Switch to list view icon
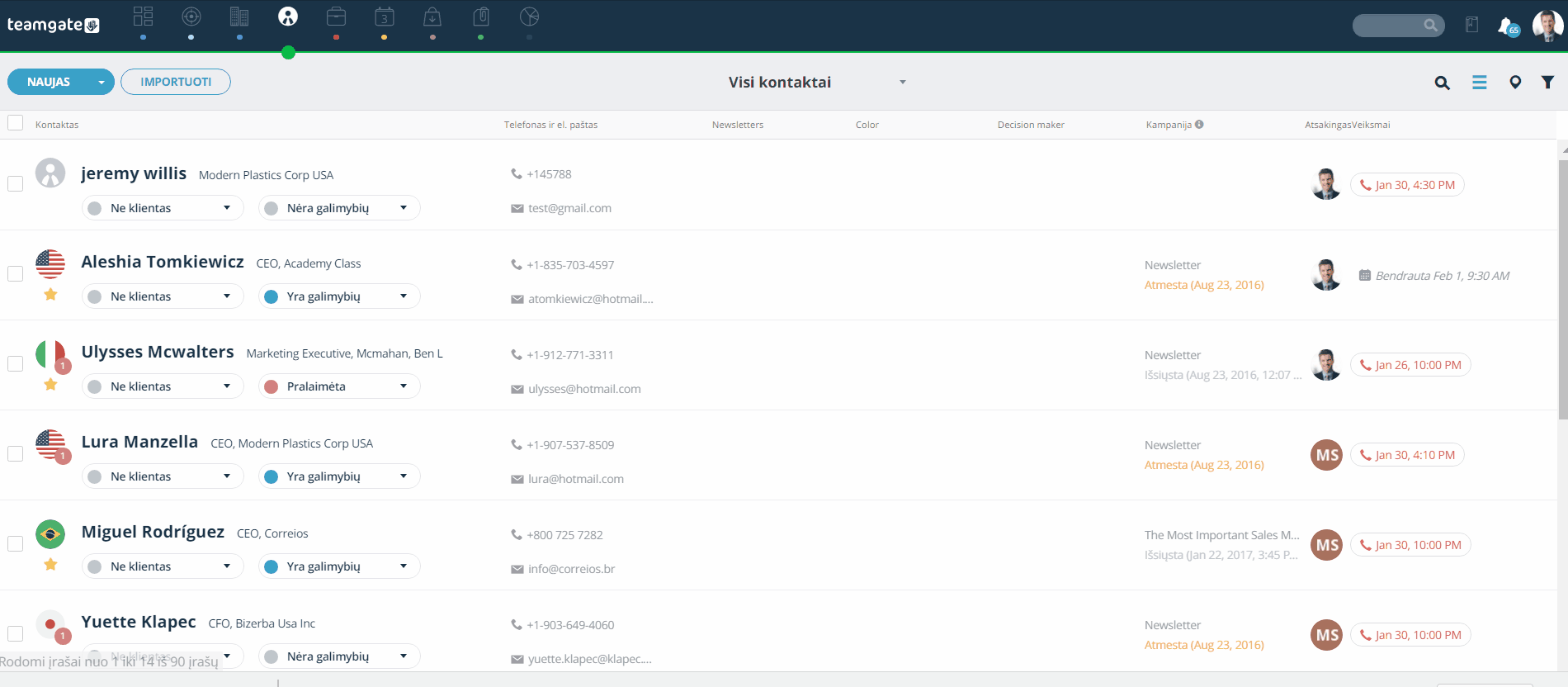 coord(1480,83)
